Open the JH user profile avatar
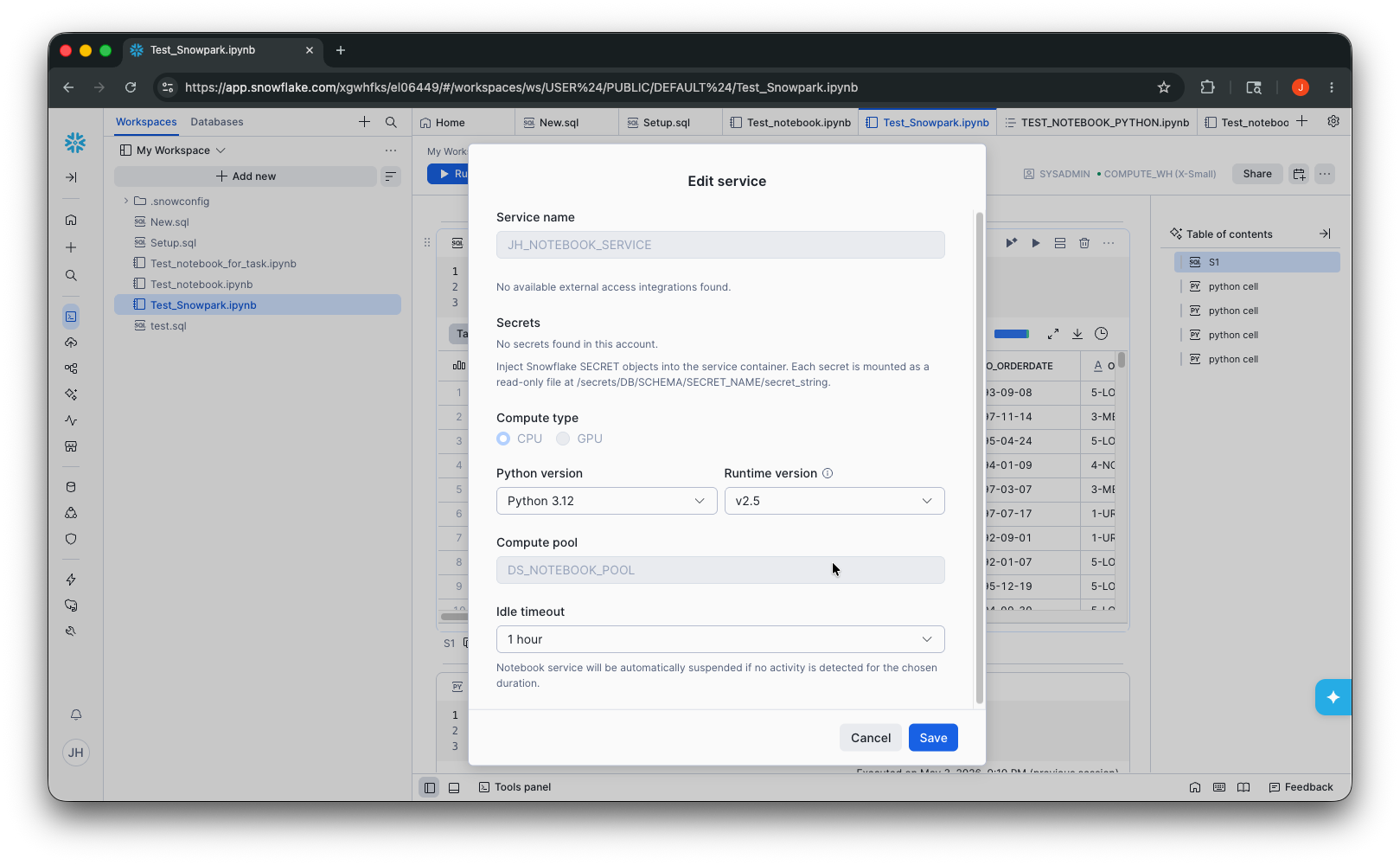Image resolution: width=1400 pixels, height=865 pixels. tap(76, 753)
